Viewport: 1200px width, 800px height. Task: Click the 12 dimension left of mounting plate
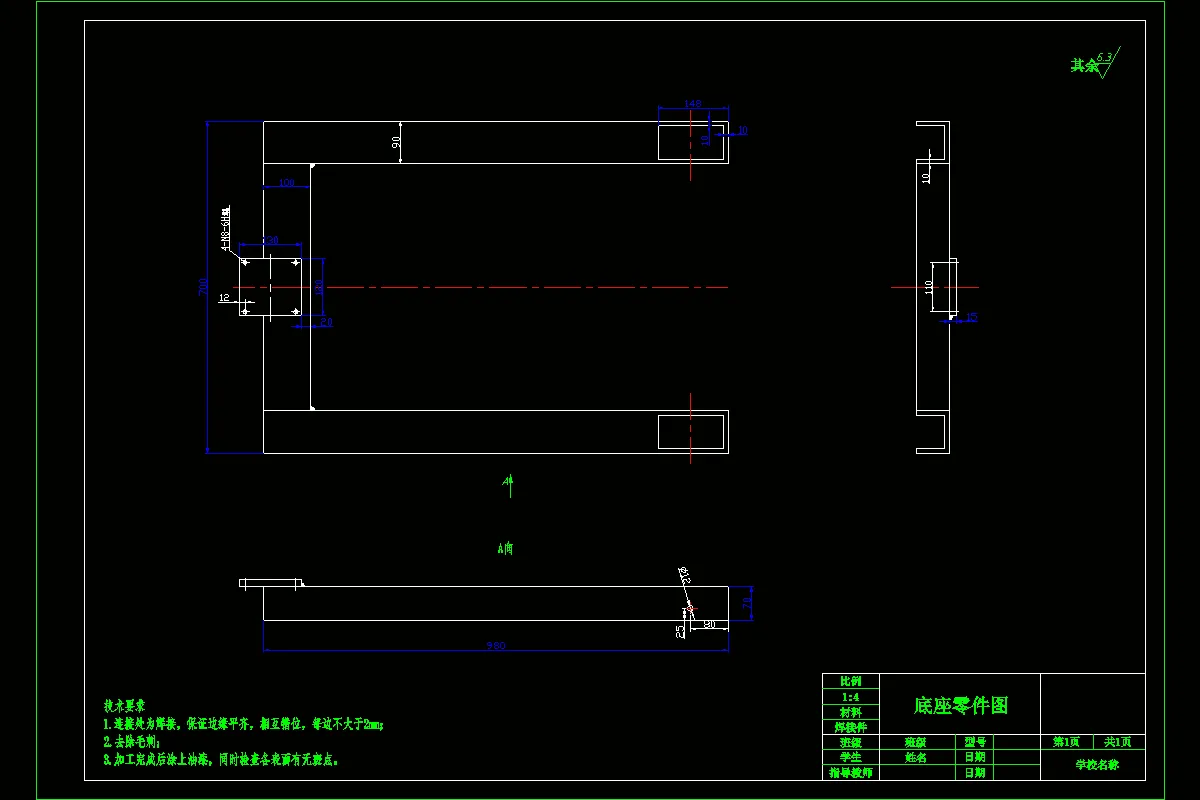click(224, 298)
